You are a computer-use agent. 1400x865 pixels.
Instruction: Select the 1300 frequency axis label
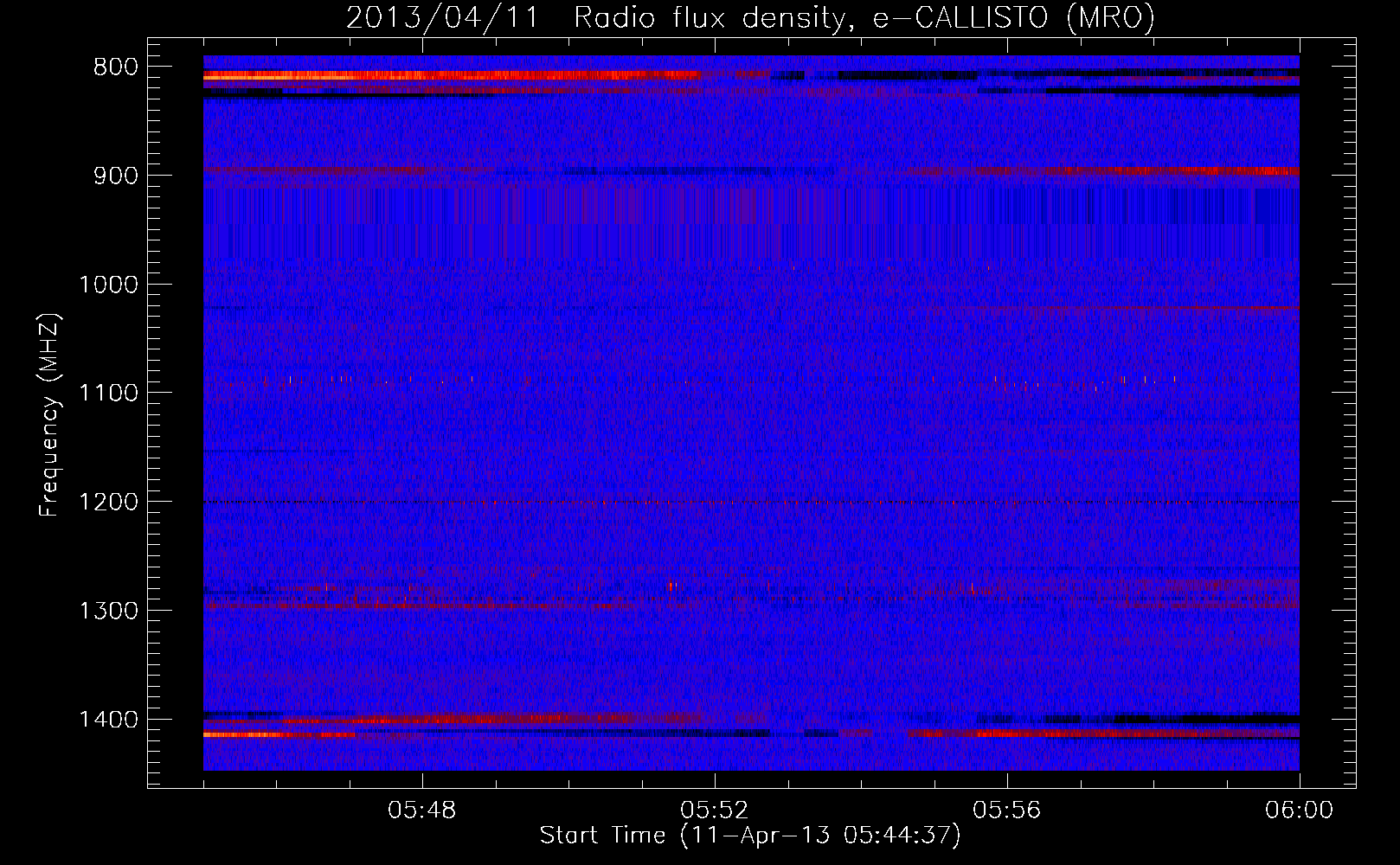click(108, 611)
